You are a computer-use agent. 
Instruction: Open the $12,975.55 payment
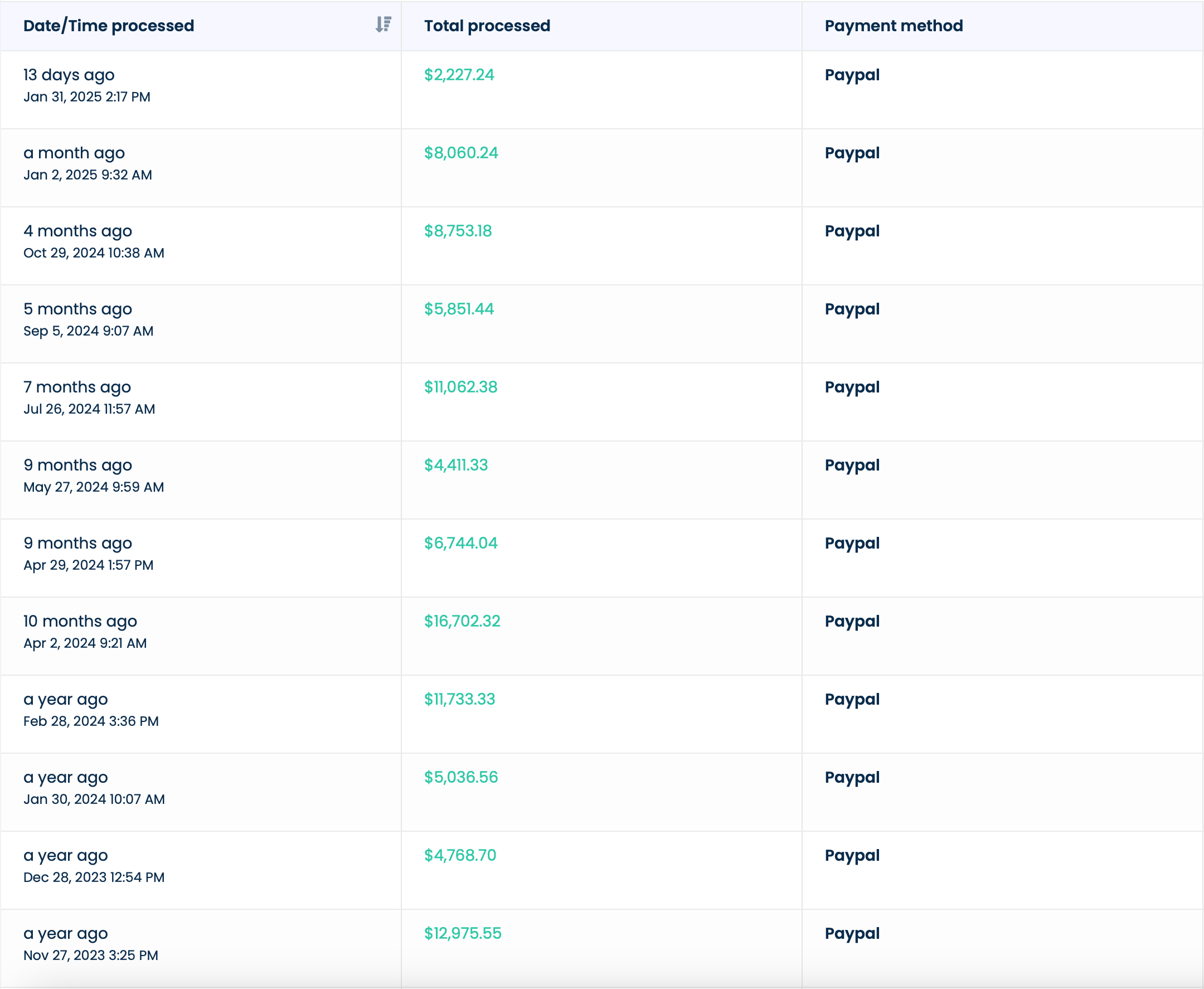(463, 933)
